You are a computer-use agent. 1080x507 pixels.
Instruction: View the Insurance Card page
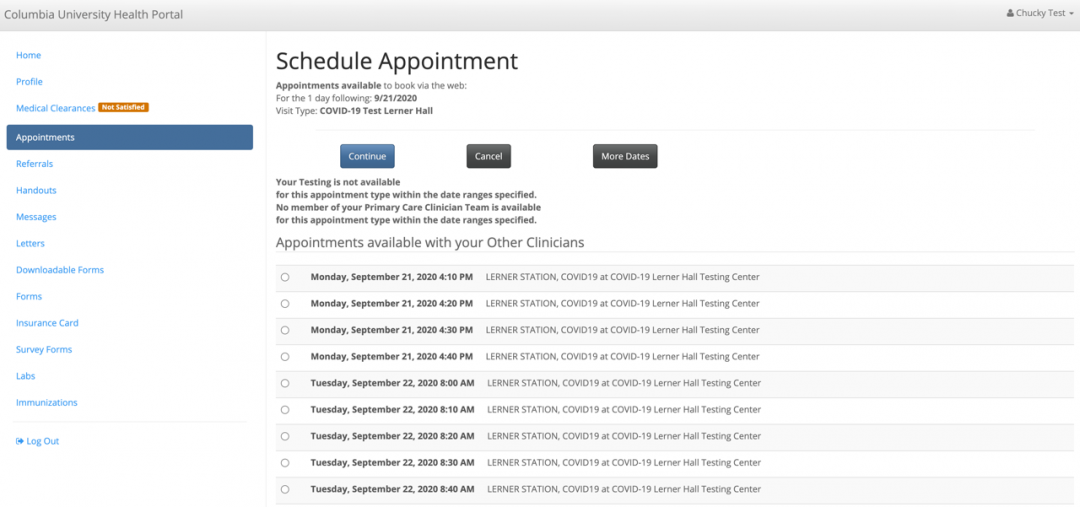(x=47, y=323)
